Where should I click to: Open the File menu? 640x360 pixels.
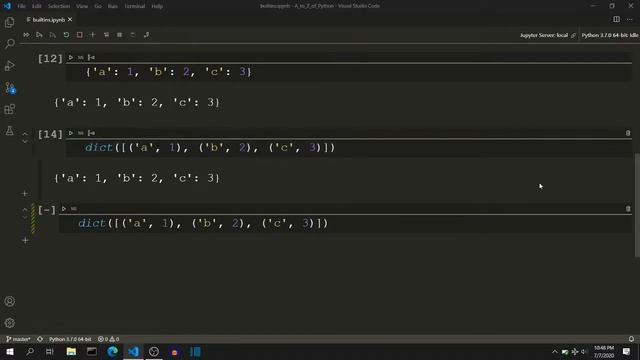[x=22, y=6]
